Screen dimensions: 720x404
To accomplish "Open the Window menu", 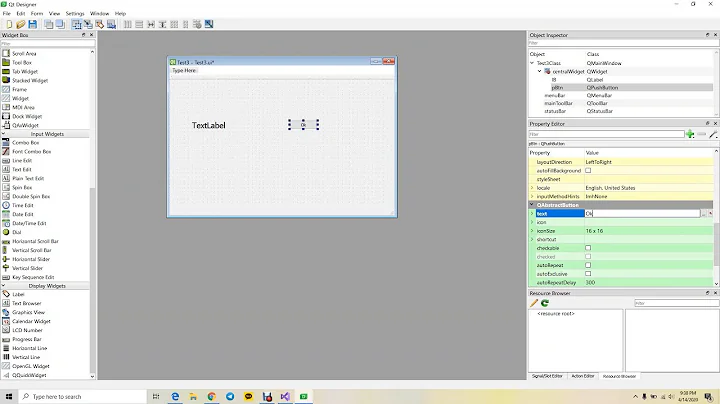I will click(99, 13).
